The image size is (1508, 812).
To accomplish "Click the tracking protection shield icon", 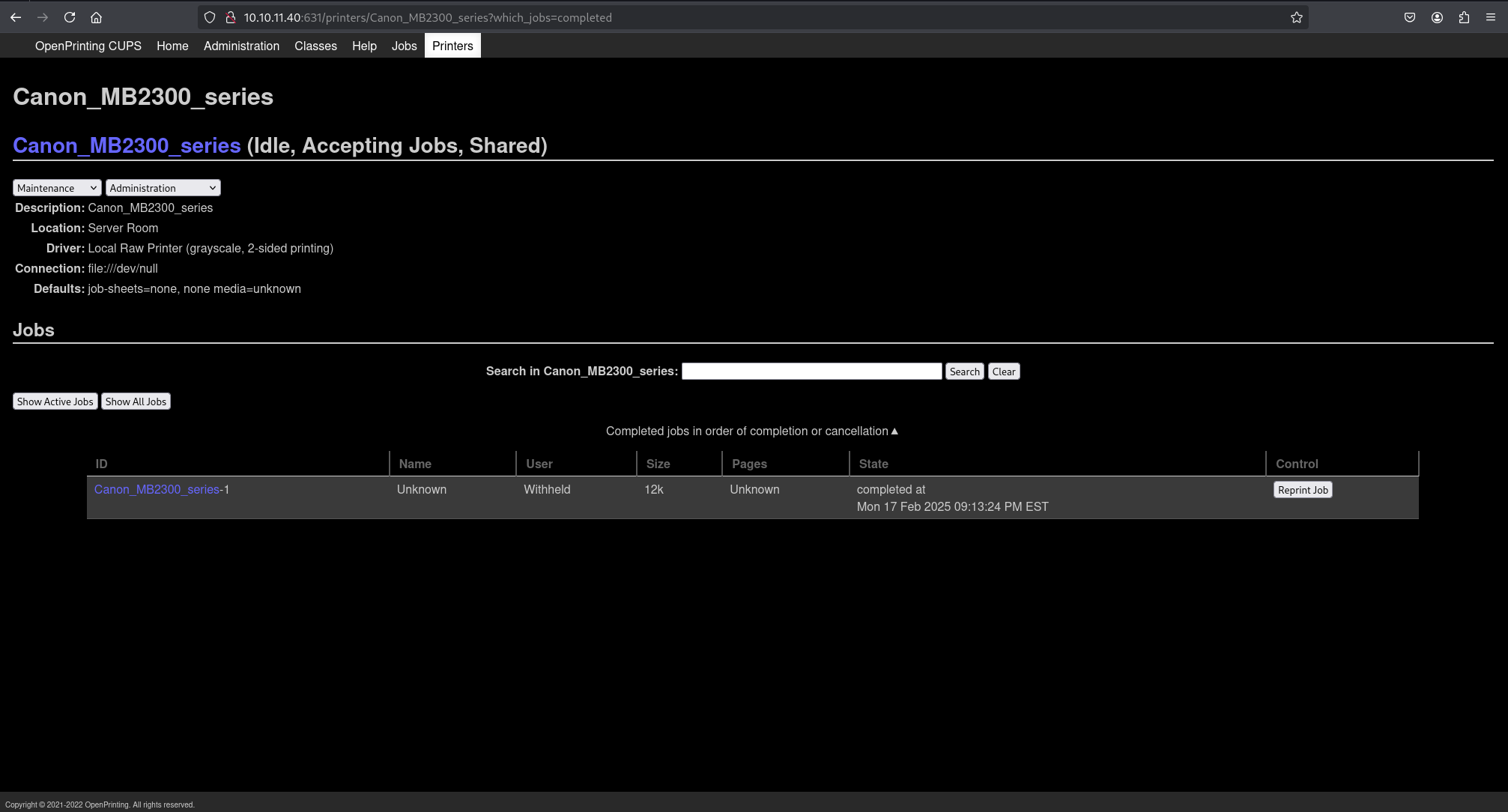I will coord(210,17).
